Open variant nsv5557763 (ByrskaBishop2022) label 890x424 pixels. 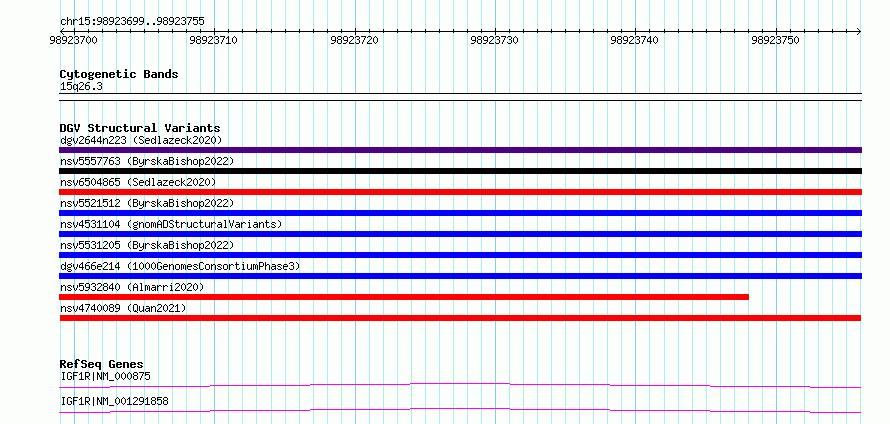coord(147,161)
